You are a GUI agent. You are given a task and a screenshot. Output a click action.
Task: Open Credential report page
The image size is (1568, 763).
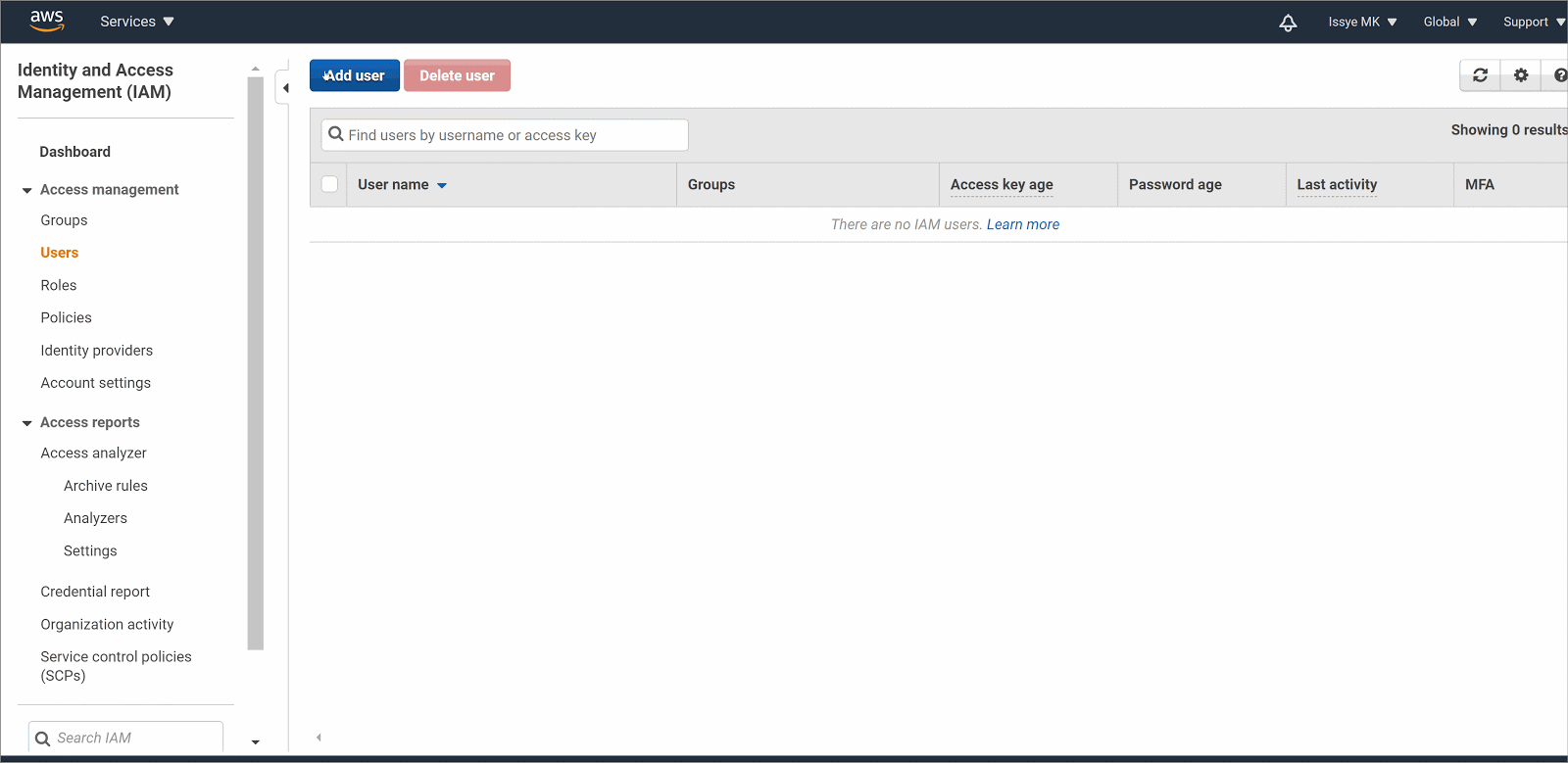[95, 592]
